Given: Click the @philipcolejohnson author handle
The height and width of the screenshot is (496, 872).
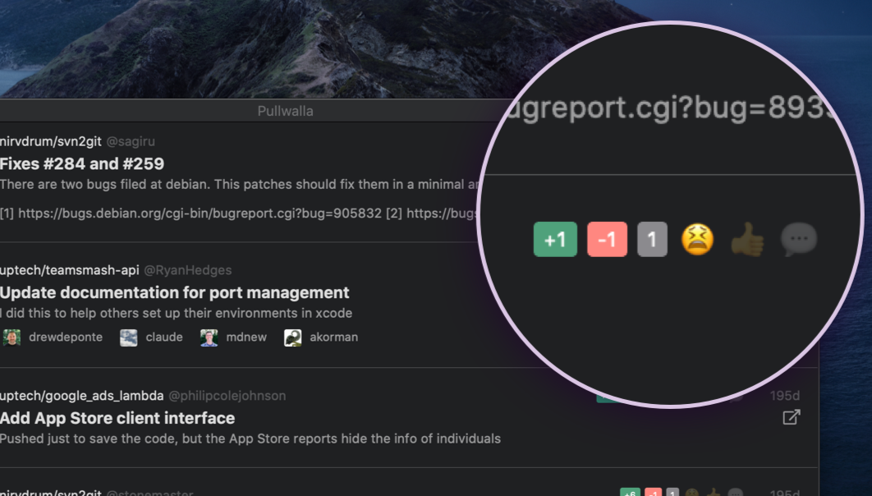Looking at the screenshot, I should pos(227,396).
